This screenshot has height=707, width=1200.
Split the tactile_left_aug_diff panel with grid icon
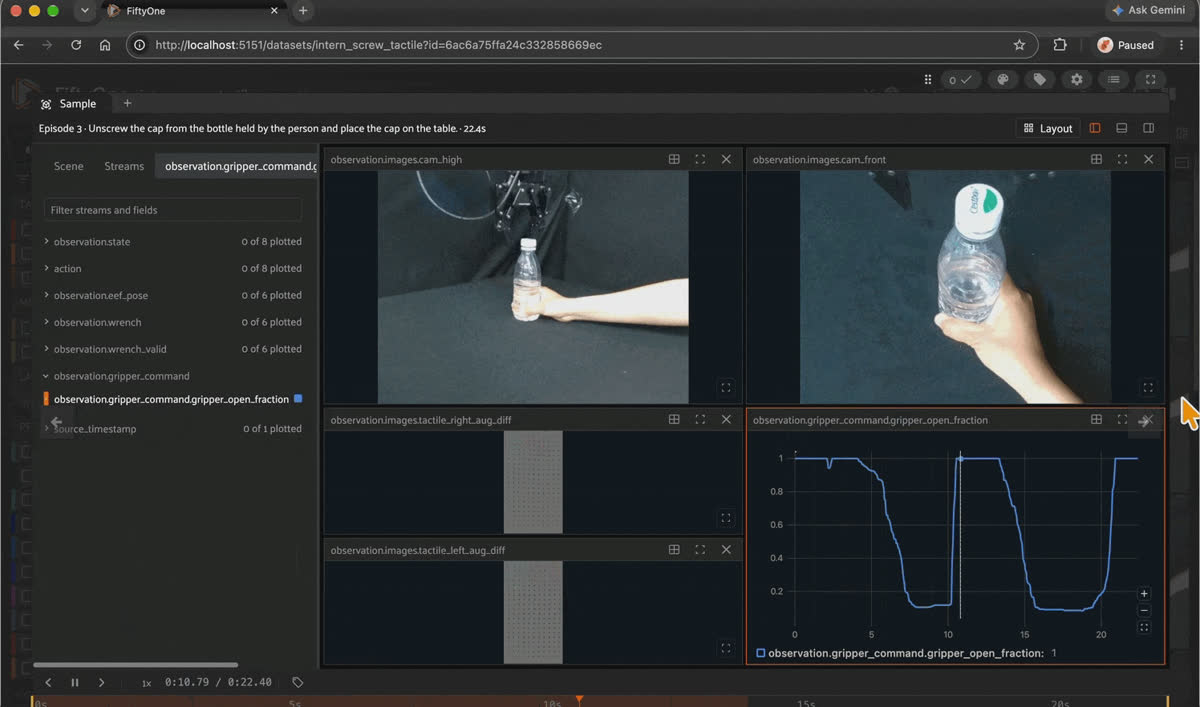674,550
